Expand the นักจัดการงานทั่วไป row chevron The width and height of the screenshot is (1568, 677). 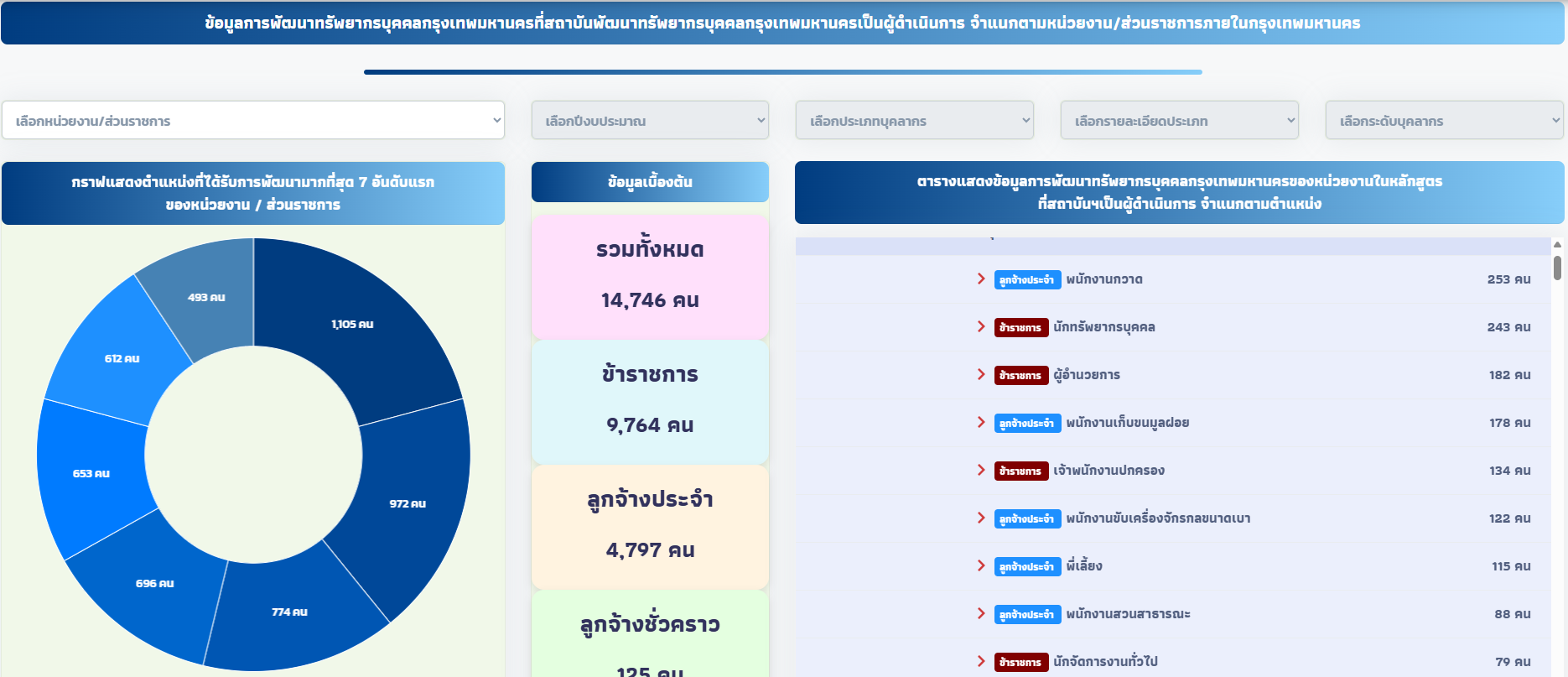[x=981, y=661]
